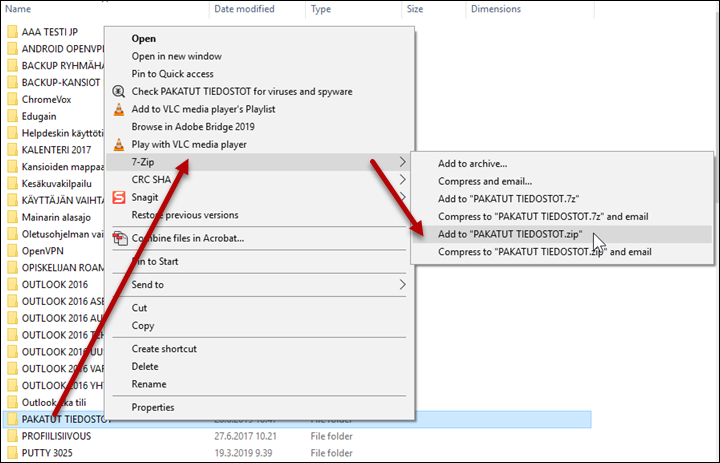Select the ANDROID OPENVPN folder icon

coord(12,49)
